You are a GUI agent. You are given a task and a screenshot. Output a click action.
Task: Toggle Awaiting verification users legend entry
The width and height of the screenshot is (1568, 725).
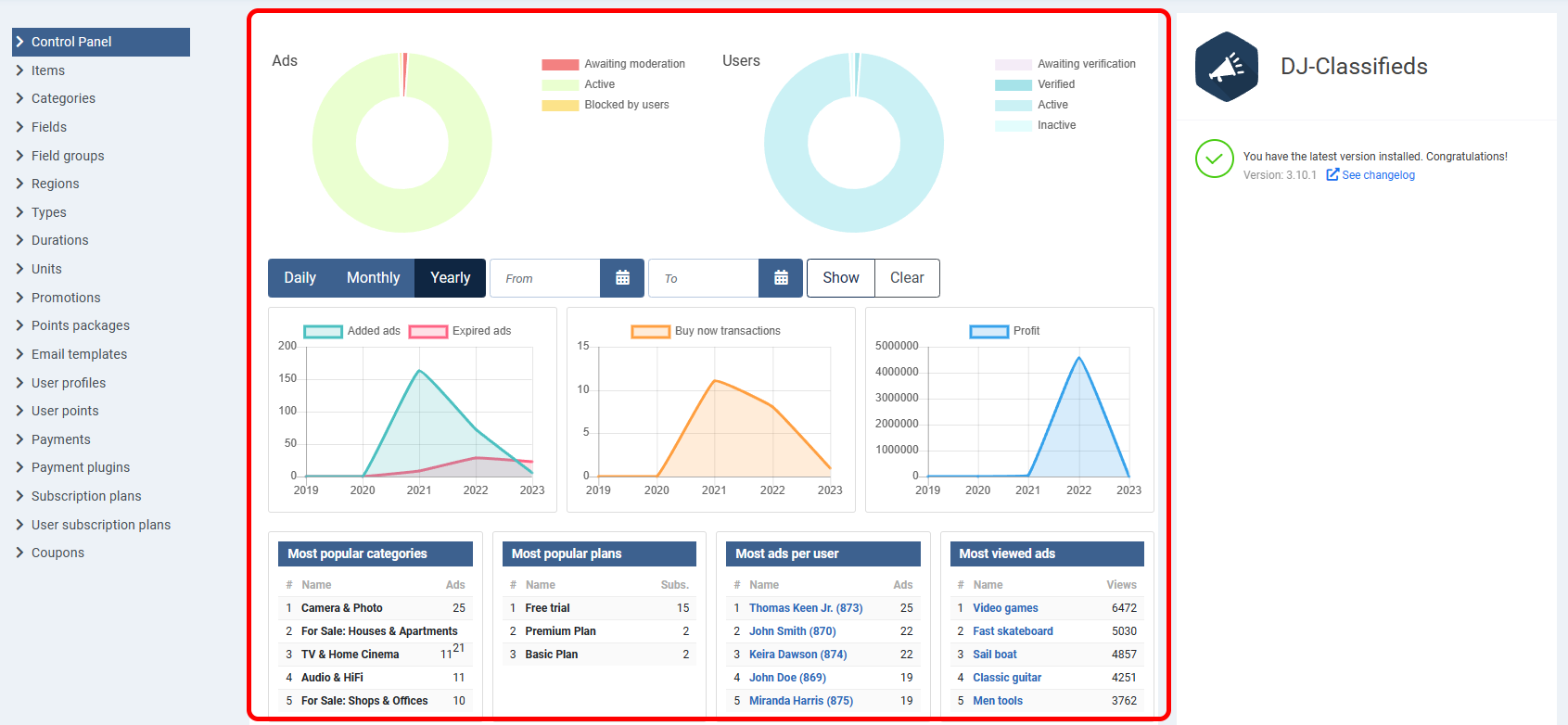click(x=1065, y=64)
